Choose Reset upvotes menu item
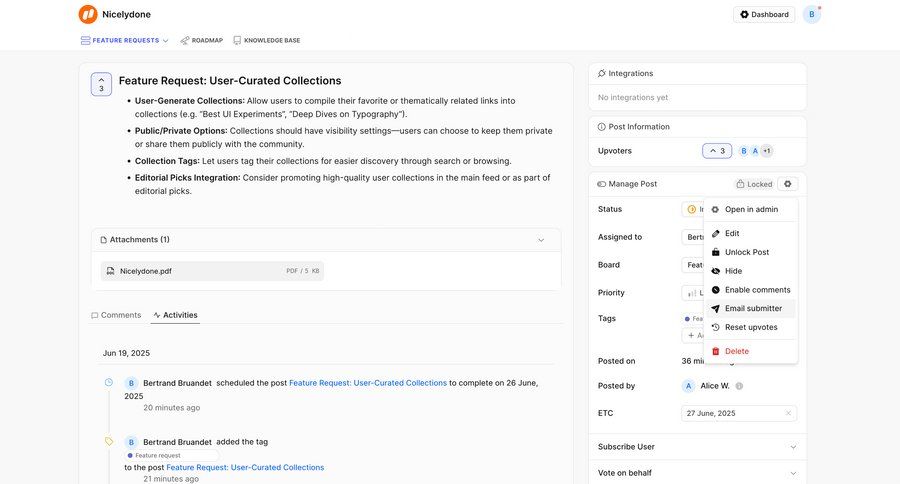Viewport: 900px width, 484px height. coord(750,327)
